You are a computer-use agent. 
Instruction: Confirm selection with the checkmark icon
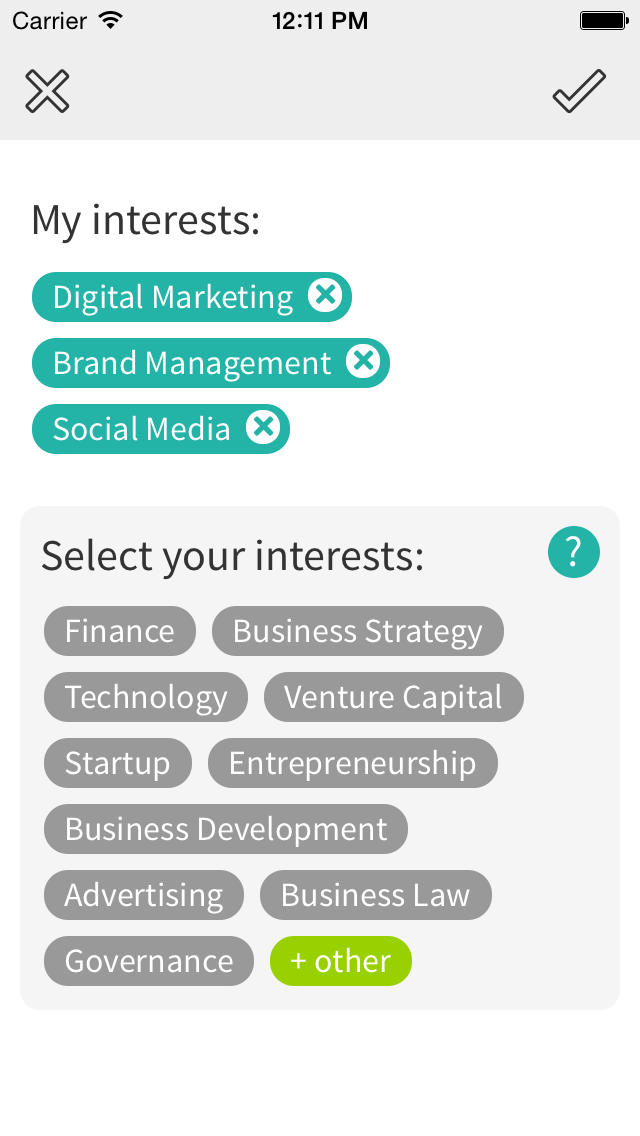click(x=579, y=92)
